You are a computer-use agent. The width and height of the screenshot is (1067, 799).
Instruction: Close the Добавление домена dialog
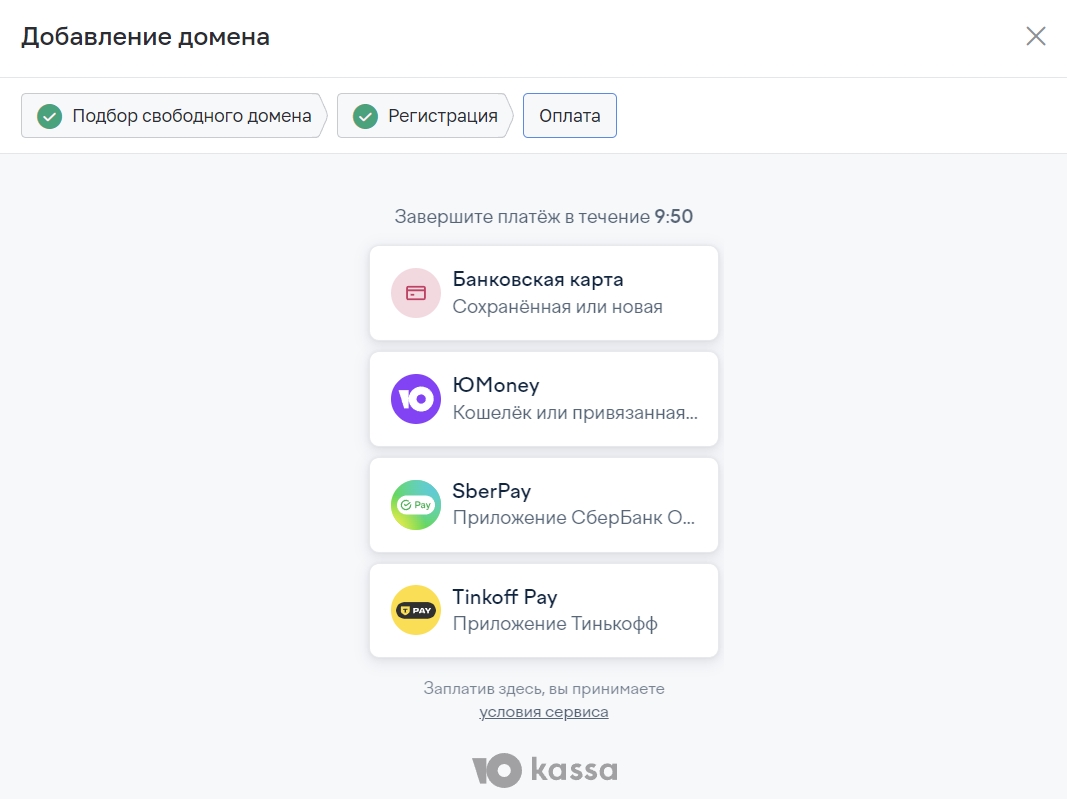pos(1036,36)
